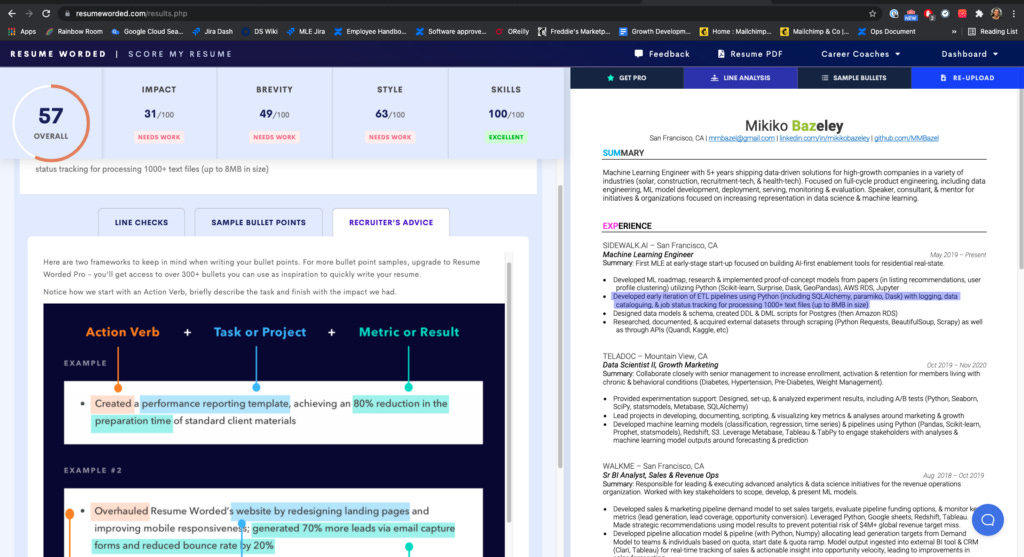
Task: Reload the page with the refresh icon
Action: 46,13
